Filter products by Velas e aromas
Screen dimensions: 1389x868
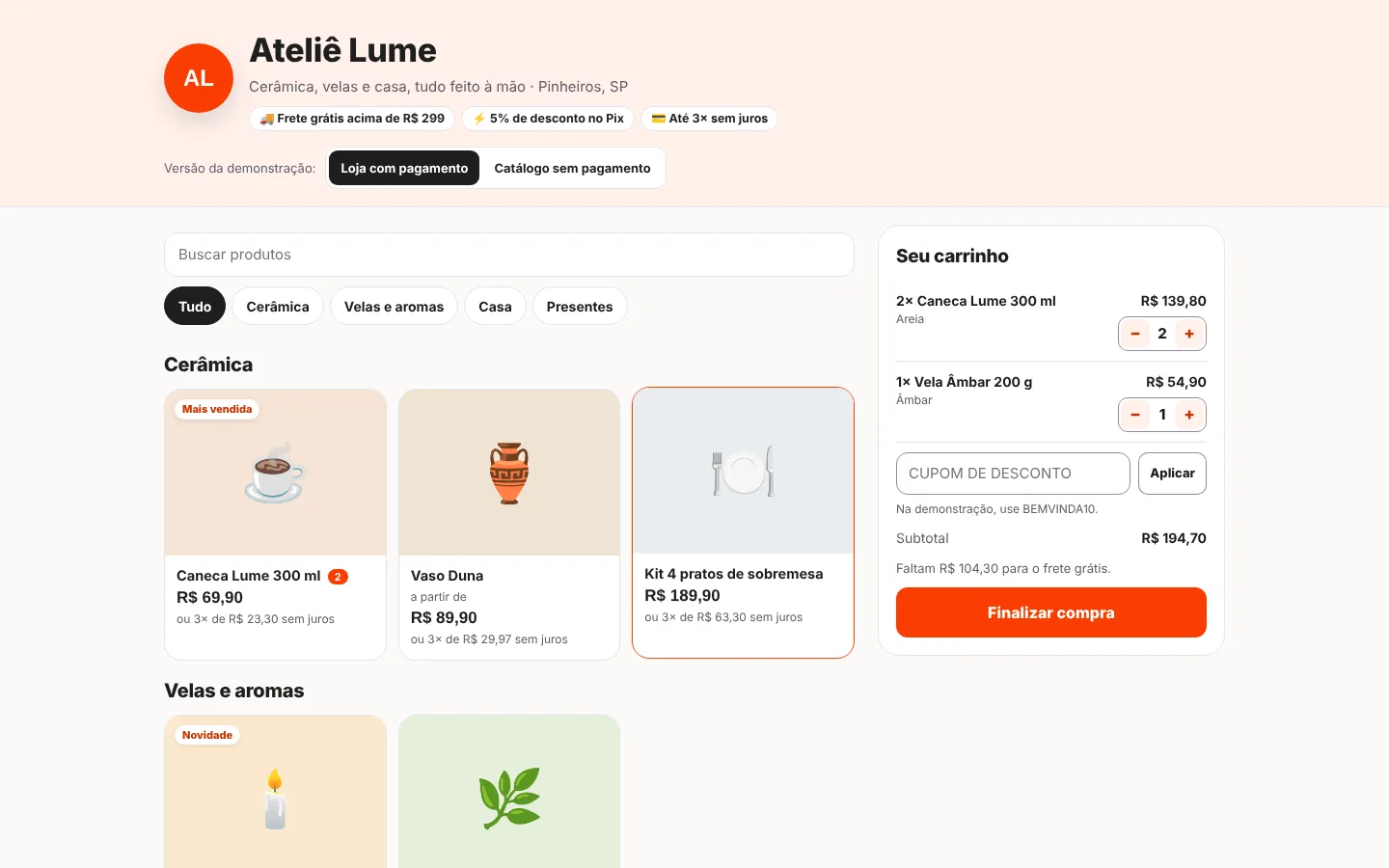tap(394, 307)
